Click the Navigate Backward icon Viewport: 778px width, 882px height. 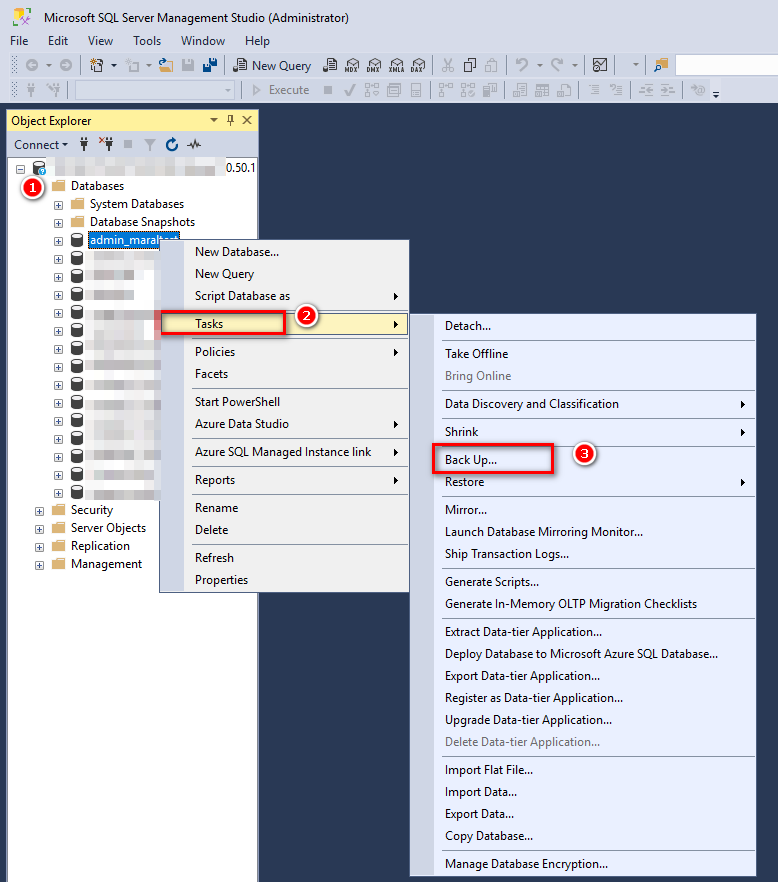coord(32,66)
